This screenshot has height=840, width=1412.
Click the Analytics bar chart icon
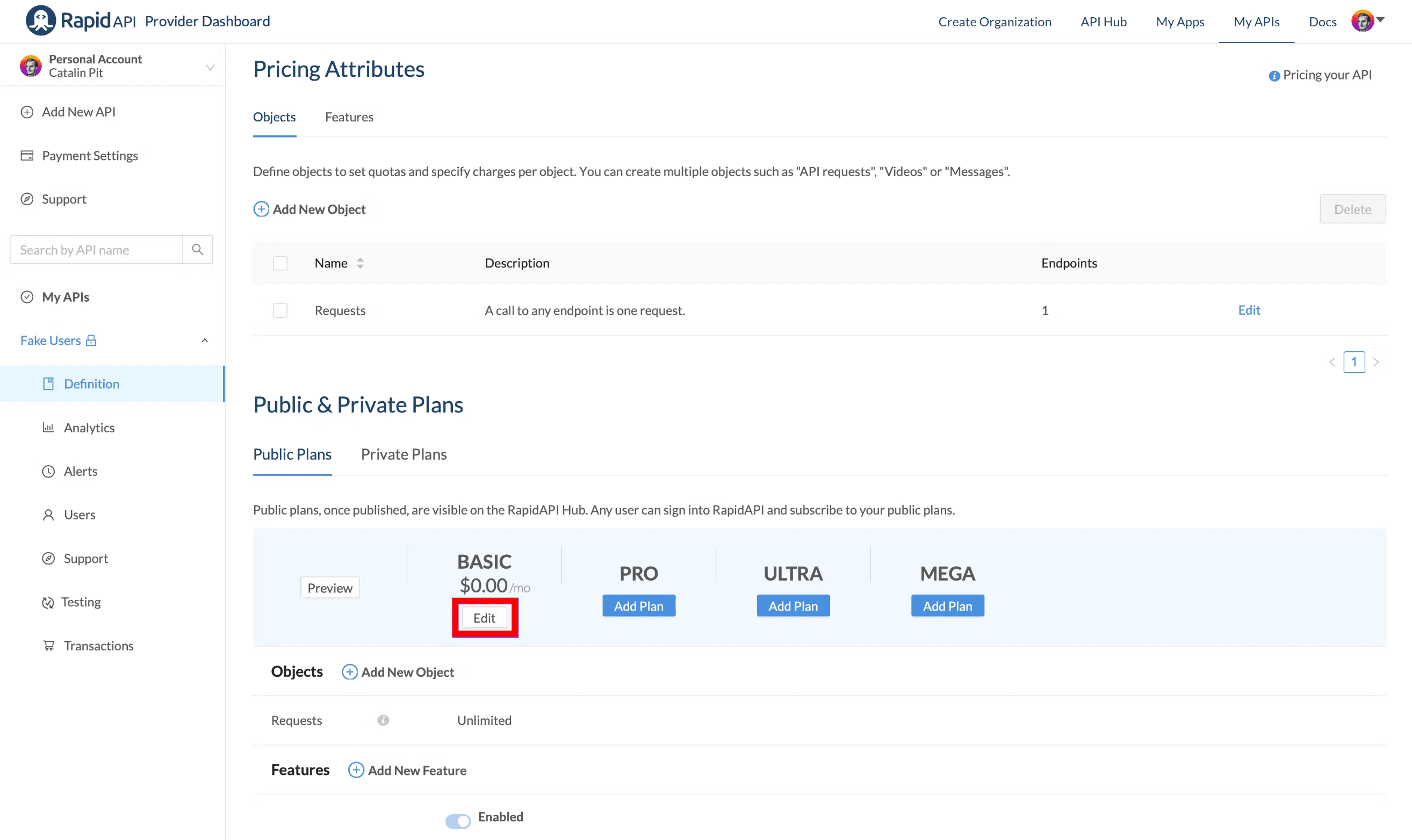[49, 428]
